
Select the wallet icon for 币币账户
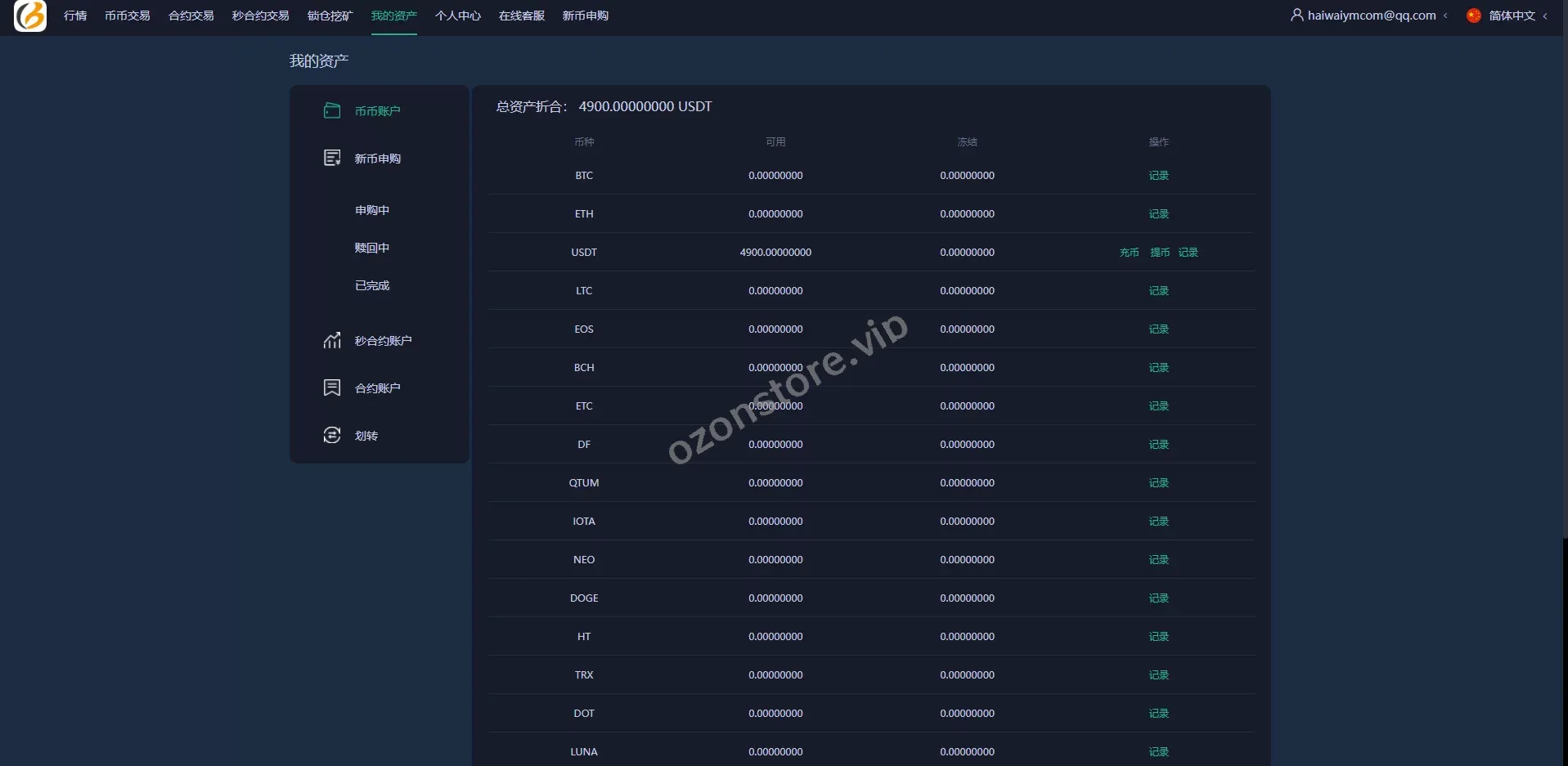331,110
